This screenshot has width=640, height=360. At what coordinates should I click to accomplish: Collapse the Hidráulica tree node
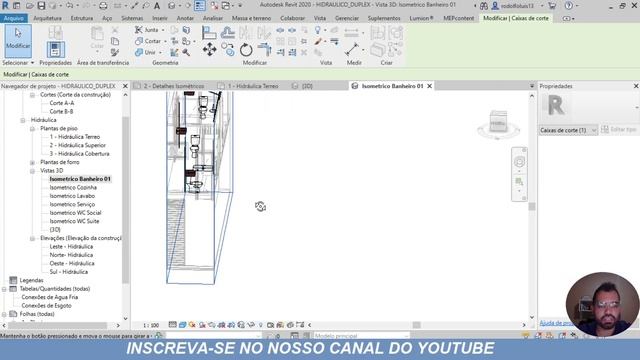(23, 120)
